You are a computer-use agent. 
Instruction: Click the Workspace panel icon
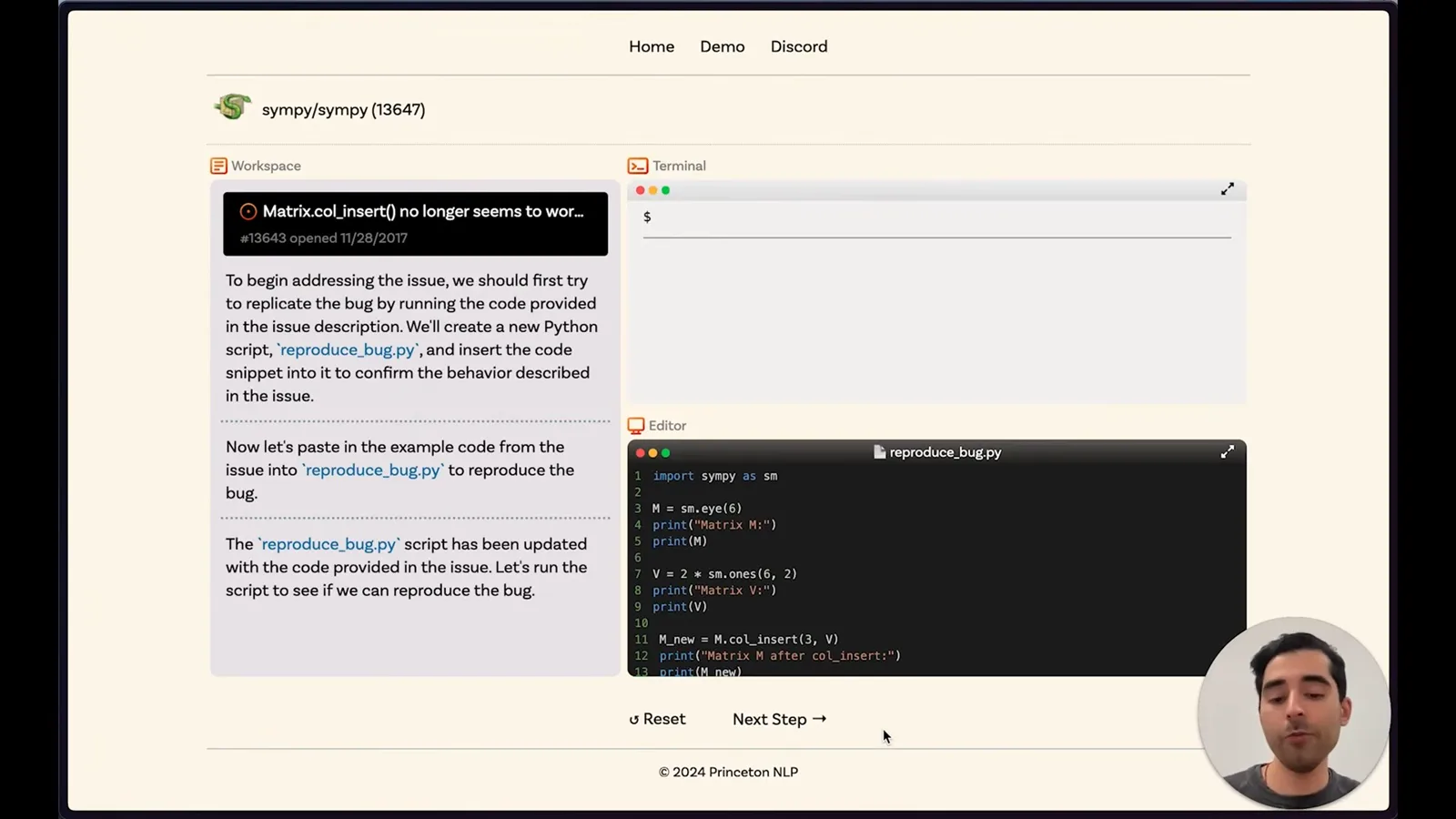click(218, 166)
